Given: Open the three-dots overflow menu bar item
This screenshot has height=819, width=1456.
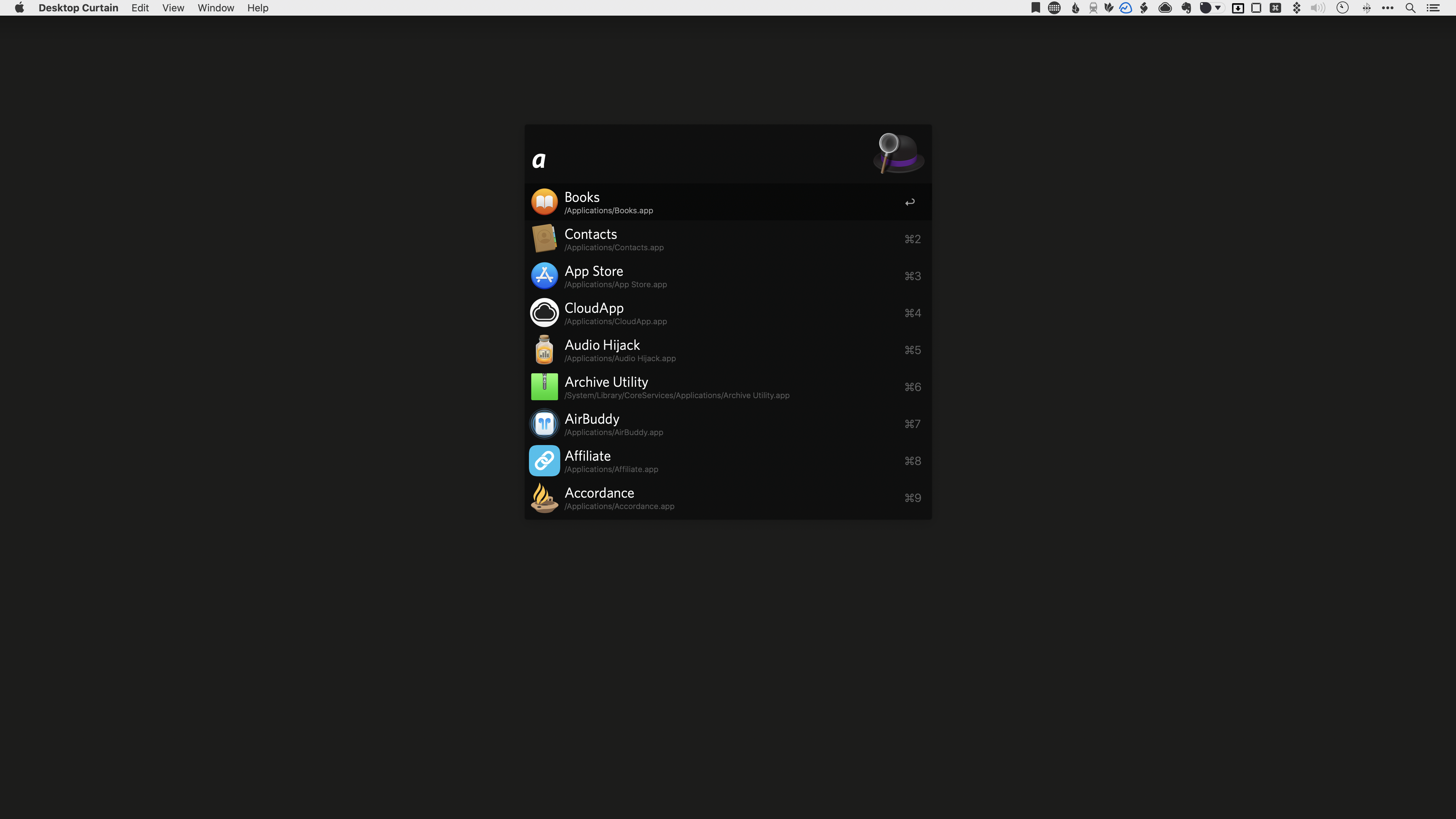Looking at the screenshot, I should click(1388, 8).
